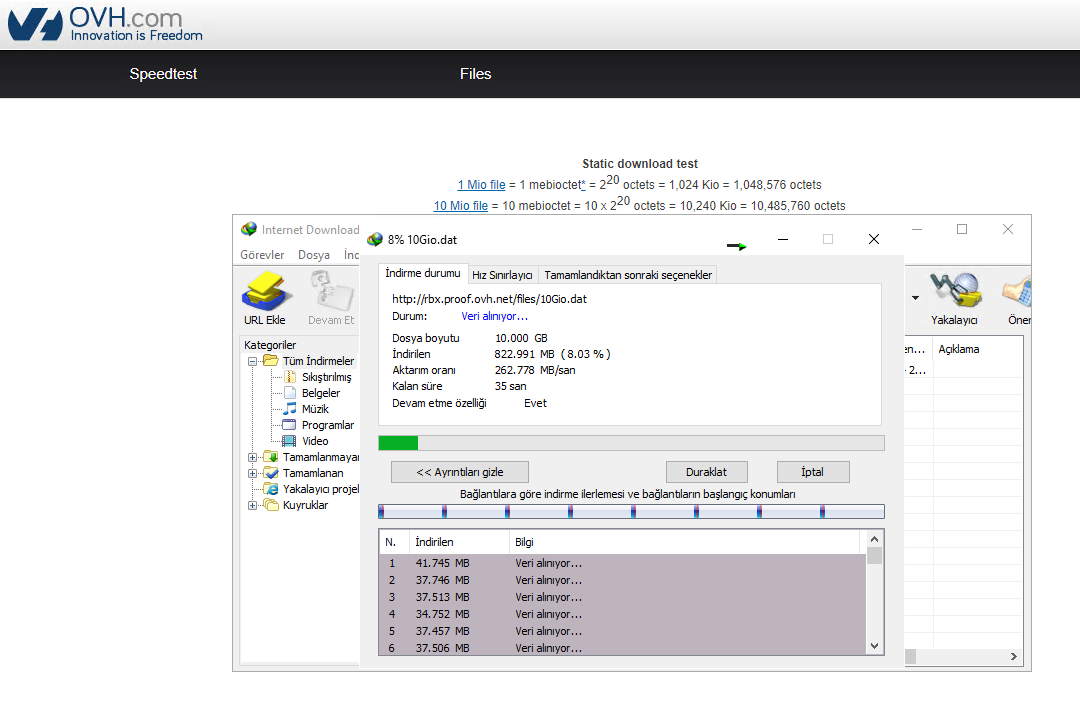Click the URL Ekle toolbar icon
The width and height of the screenshot is (1080, 704).
click(265, 291)
